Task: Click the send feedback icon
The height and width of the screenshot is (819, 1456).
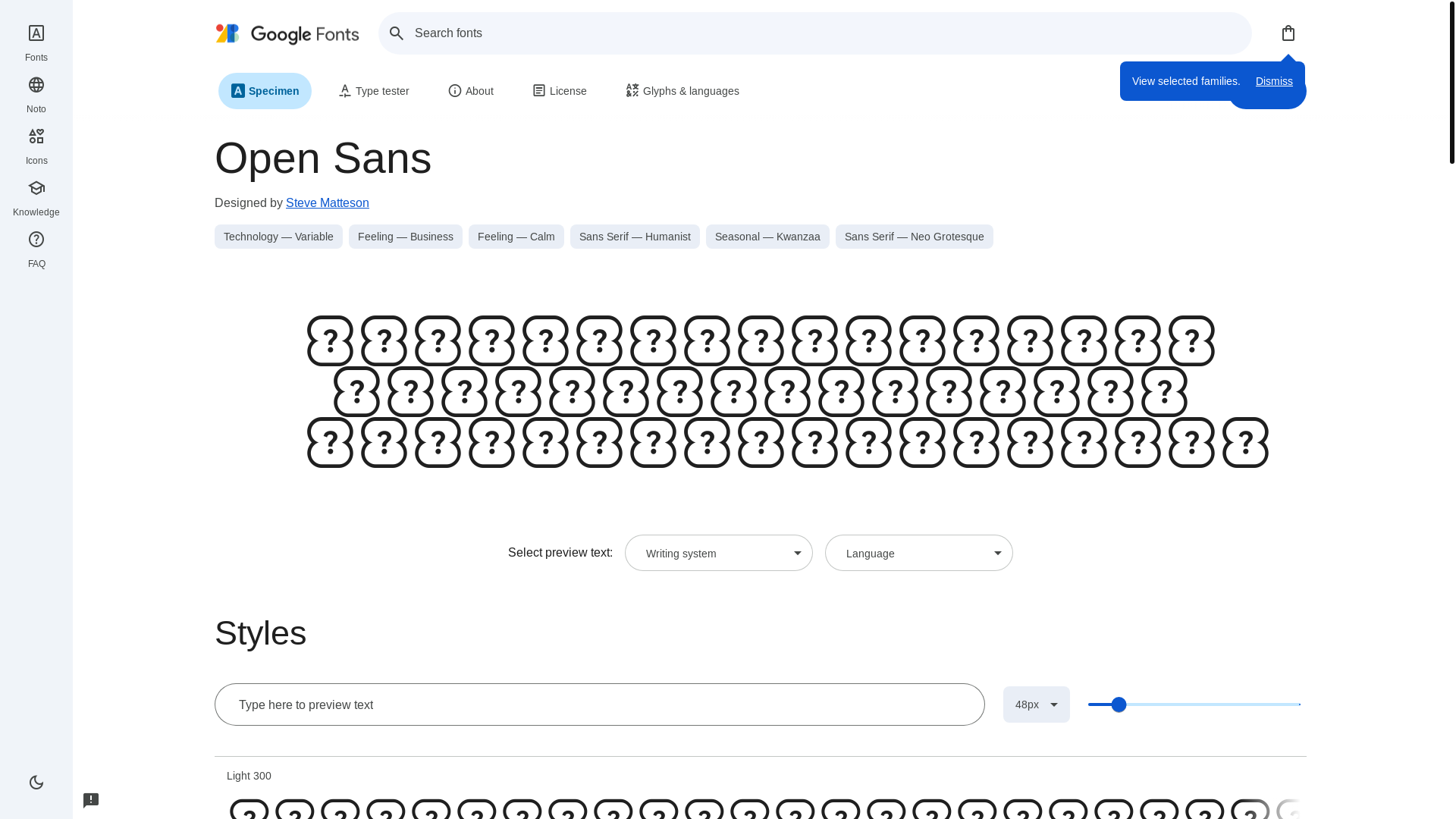Action: (x=91, y=800)
